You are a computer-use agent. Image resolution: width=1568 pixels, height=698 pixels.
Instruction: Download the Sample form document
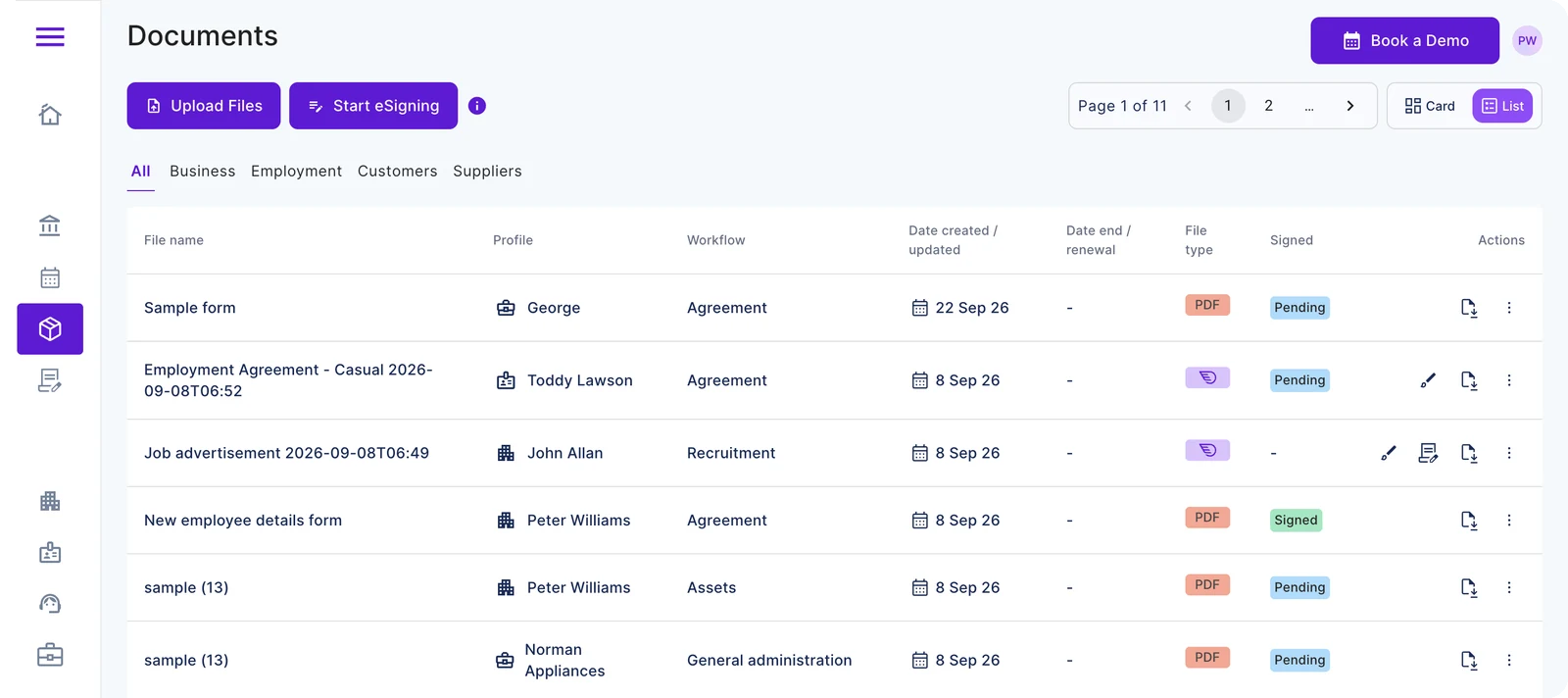(1469, 308)
